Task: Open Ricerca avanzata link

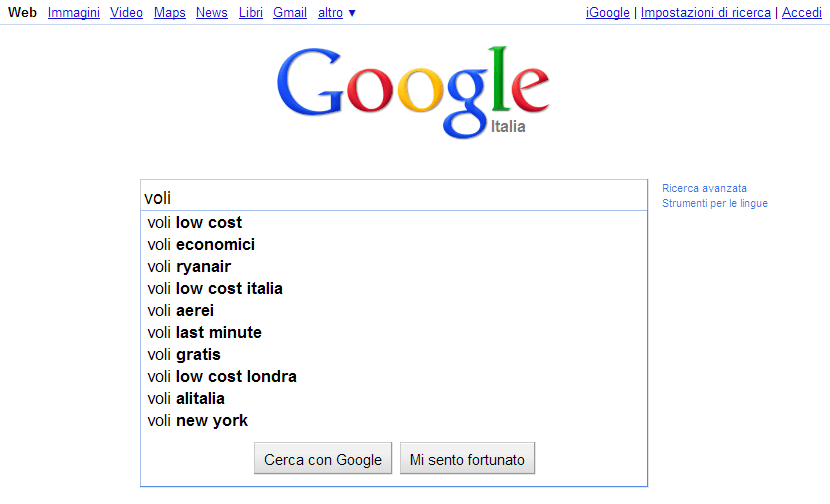Action: point(704,188)
